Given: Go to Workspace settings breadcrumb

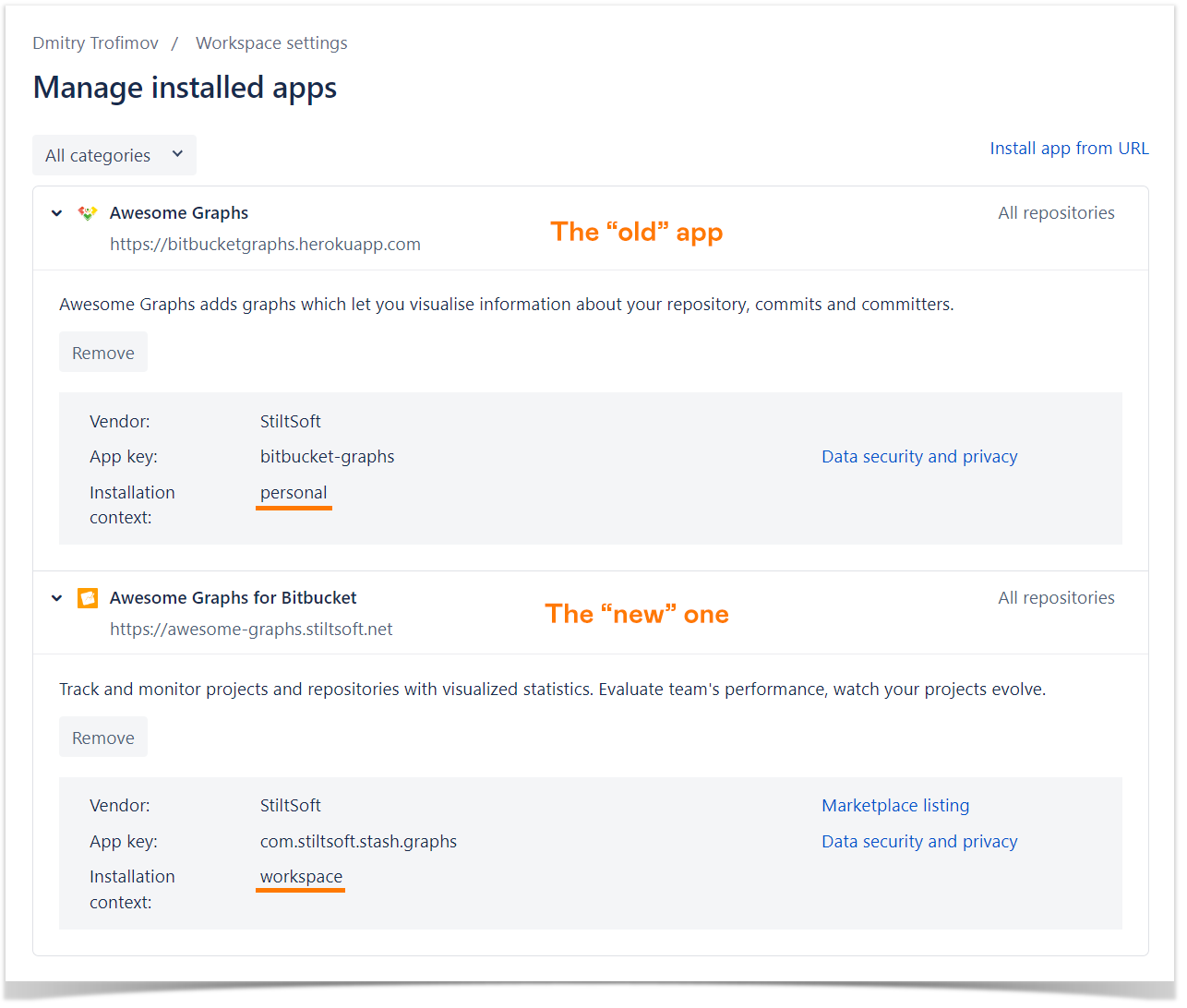Looking at the screenshot, I should point(271,43).
